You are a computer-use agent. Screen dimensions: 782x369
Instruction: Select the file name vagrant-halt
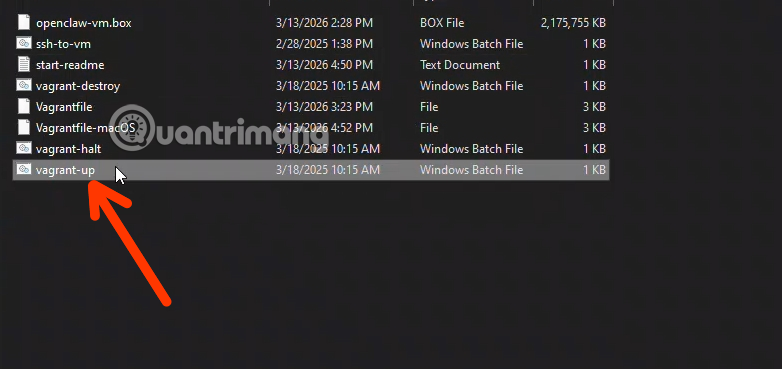[x=69, y=149]
